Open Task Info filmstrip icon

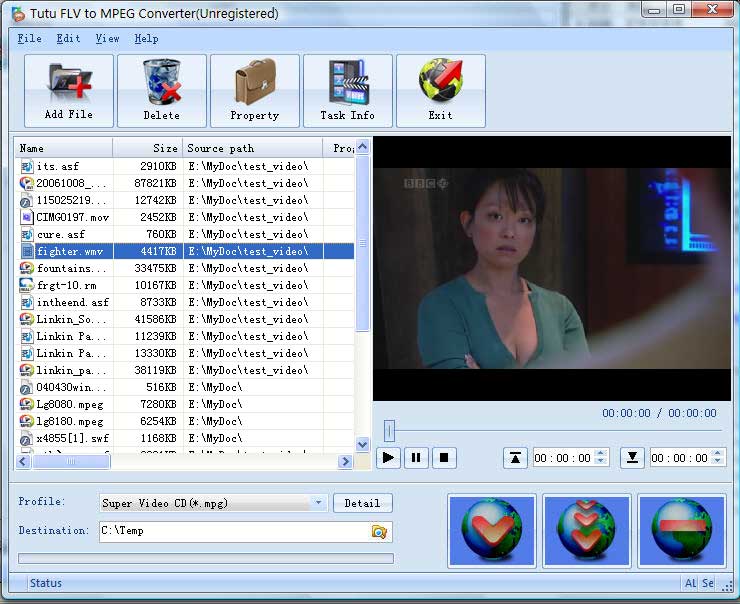pos(348,82)
